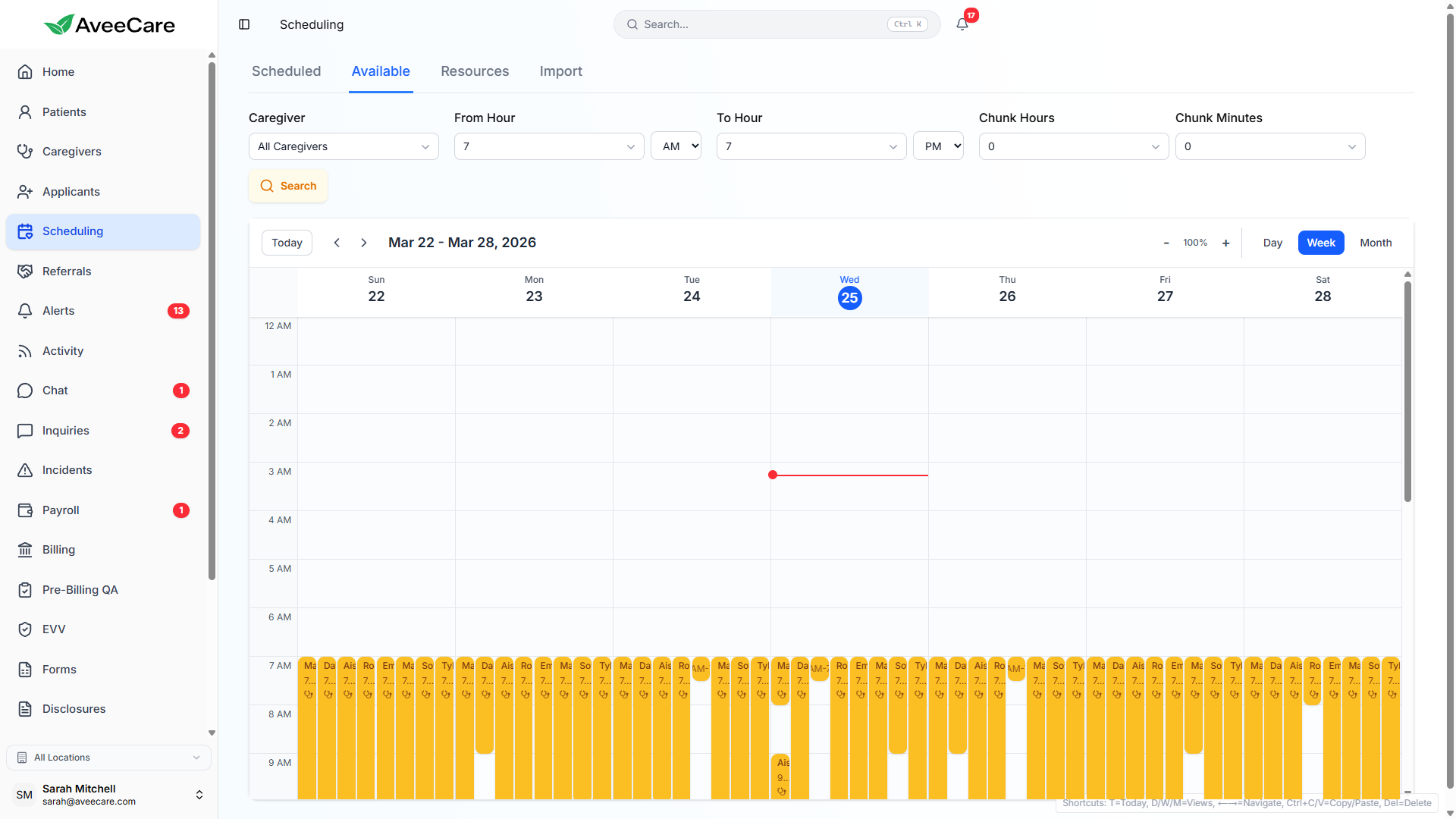This screenshot has height=819, width=1456.
Task: Select the Week view toggle
Action: (1321, 243)
